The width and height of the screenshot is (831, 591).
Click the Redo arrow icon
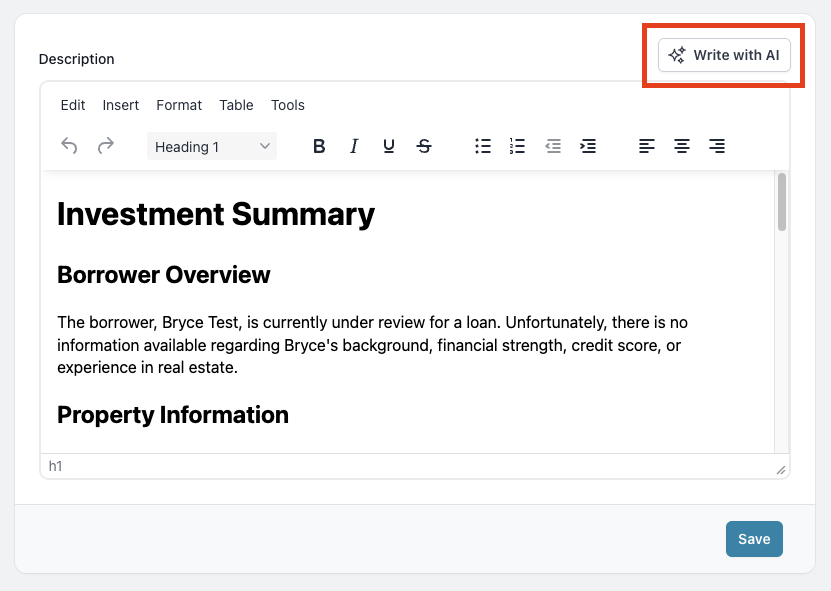105,146
